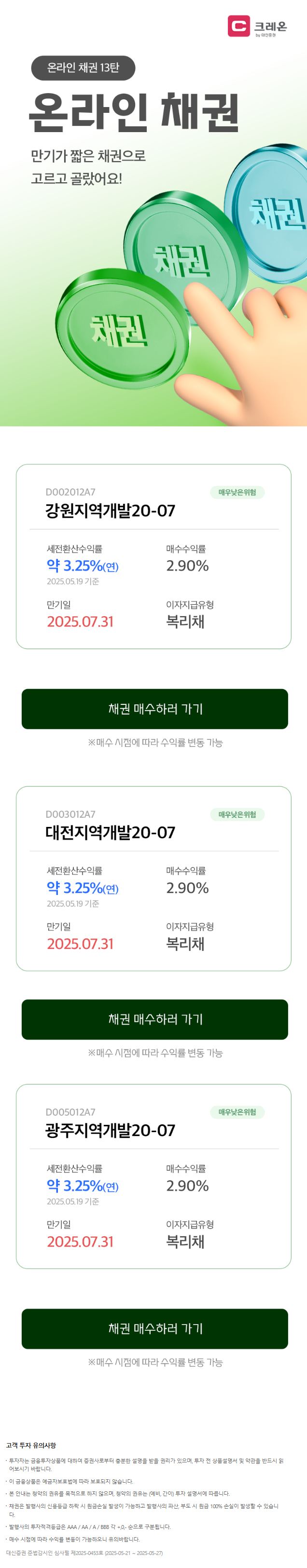
Task: Click 매우낮은위험 badge on 강원지역개발 card
Action: pyautogui.click(x=237, y=492)
